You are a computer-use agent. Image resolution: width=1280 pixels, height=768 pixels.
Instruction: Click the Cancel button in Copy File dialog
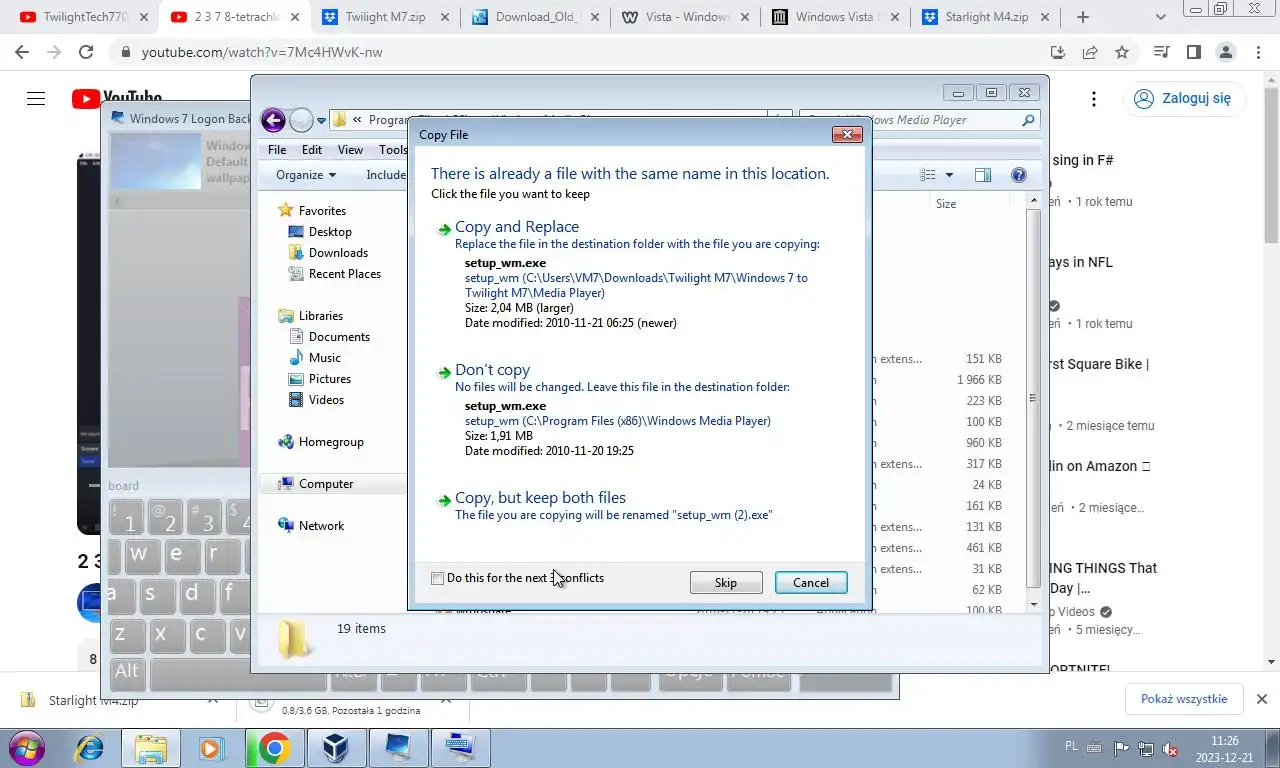coord(811,583)
